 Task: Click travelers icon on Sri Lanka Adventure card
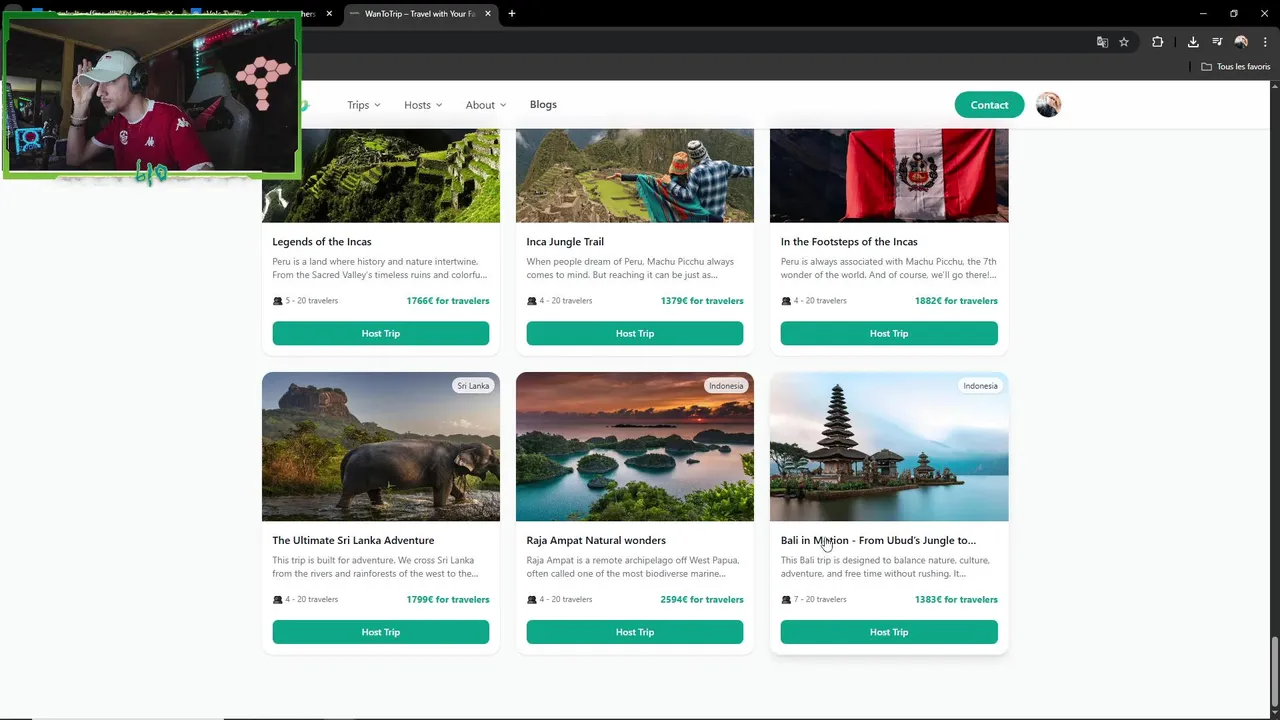(x=278, y=600)
